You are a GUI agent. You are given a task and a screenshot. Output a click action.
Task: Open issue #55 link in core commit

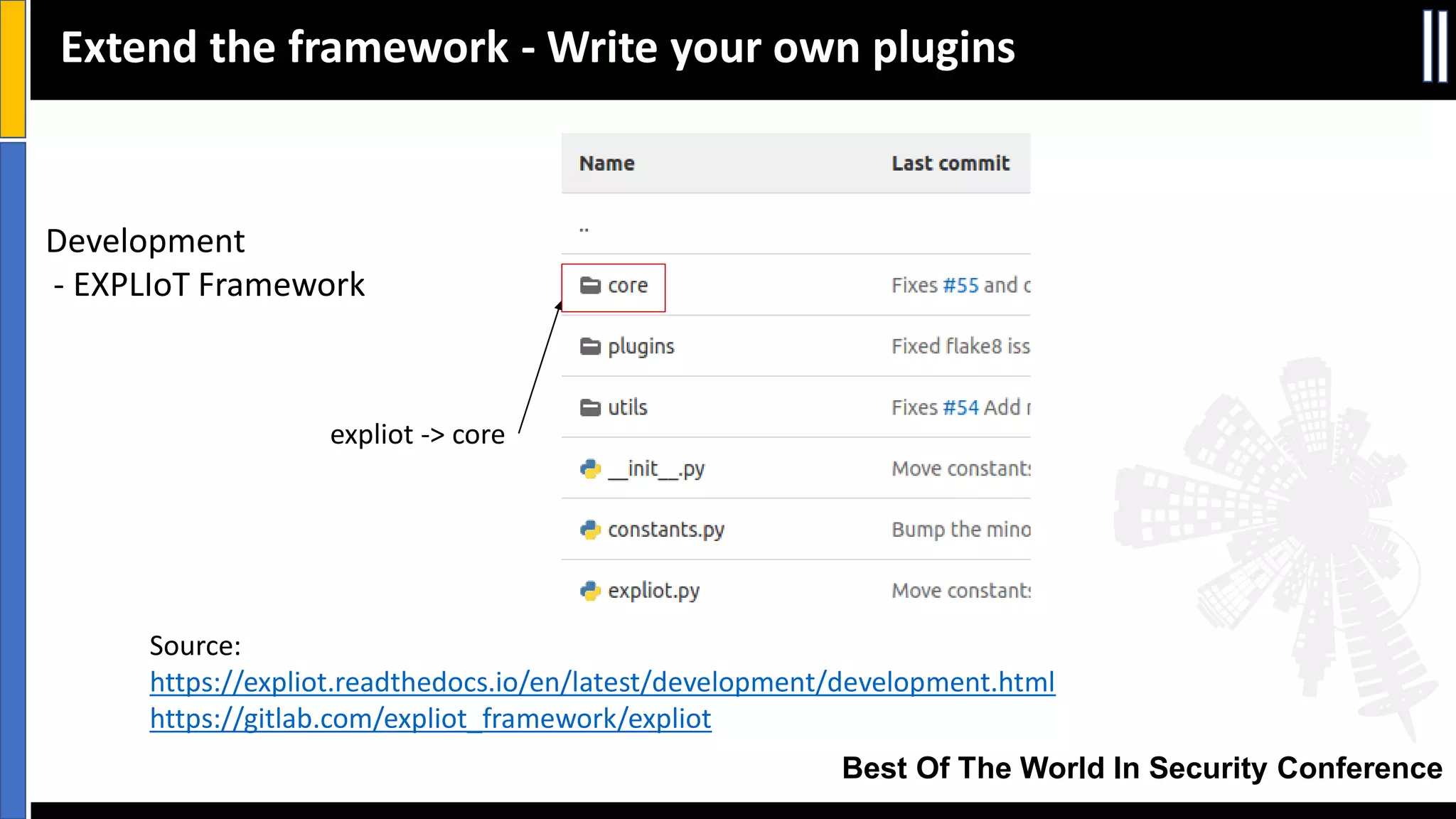[x=960, y=285]
